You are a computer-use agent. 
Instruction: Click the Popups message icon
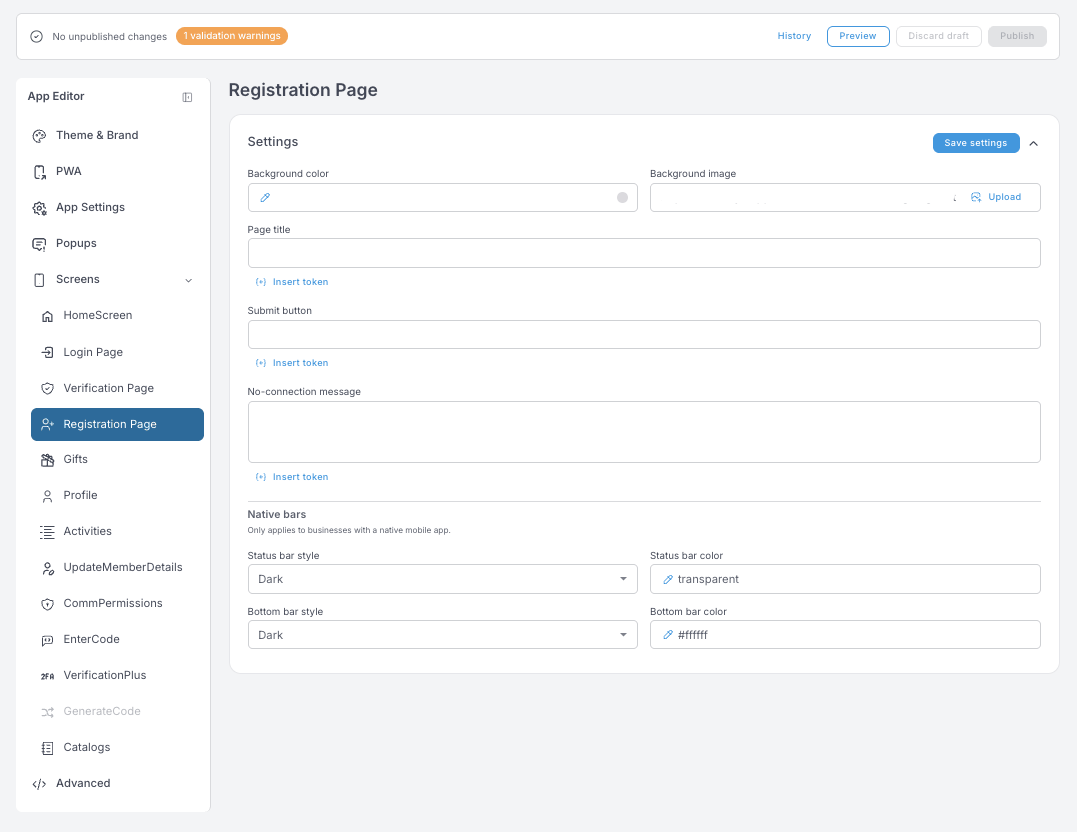click(x=39, y=244)
